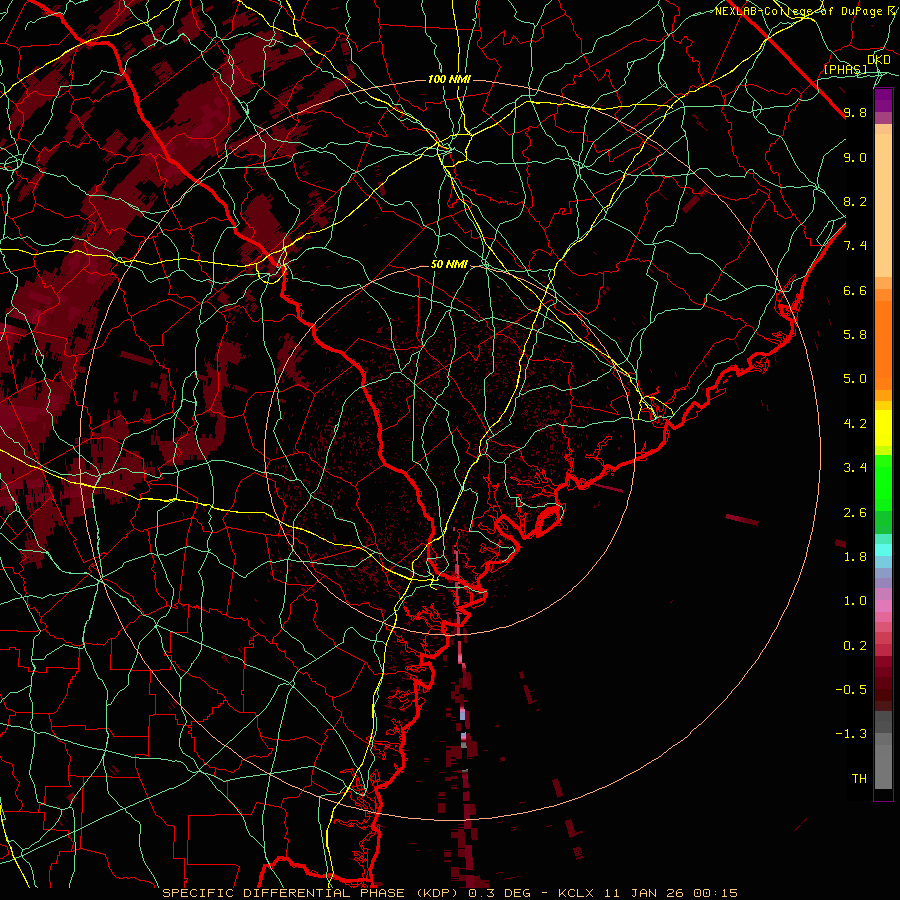Click the yellow color band on the scale
Screen dimensions: 900x900
click(x=883, y=428)
